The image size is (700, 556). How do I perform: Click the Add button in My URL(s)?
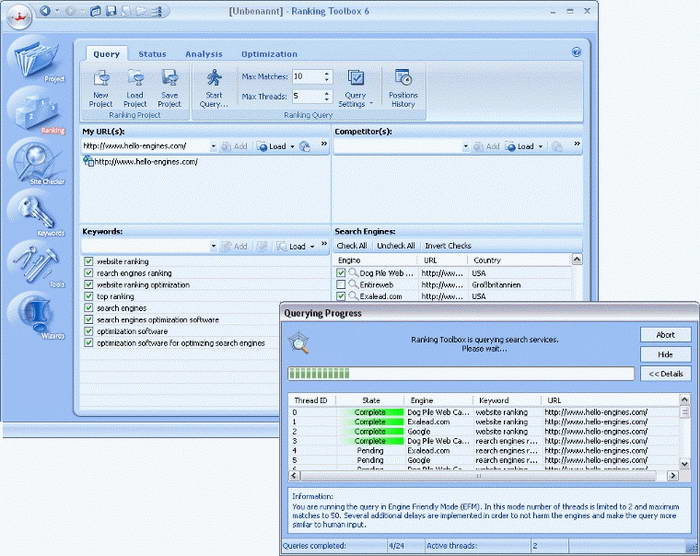coord(234,146)
